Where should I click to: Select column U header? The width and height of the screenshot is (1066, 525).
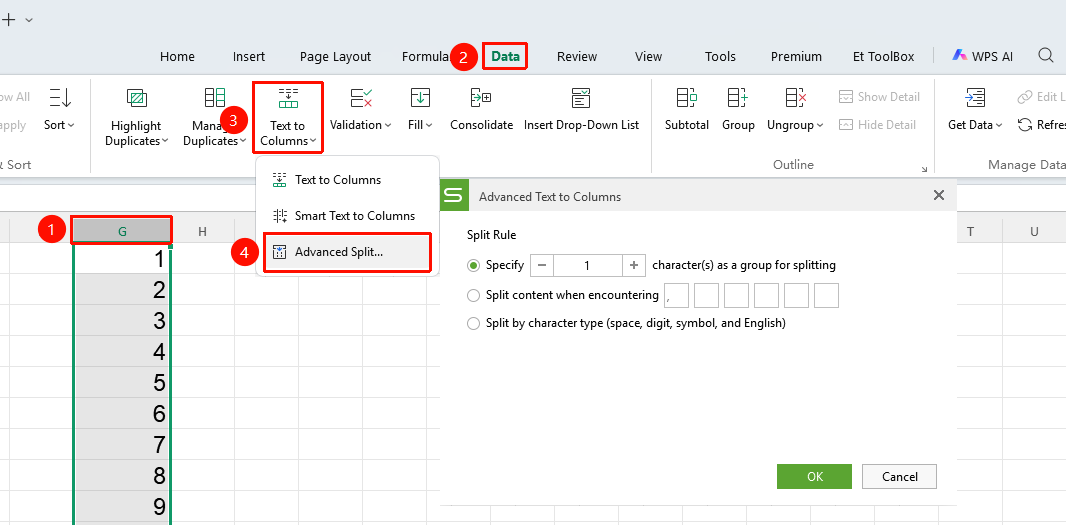pyautogui.click(x=1034, y=231)
